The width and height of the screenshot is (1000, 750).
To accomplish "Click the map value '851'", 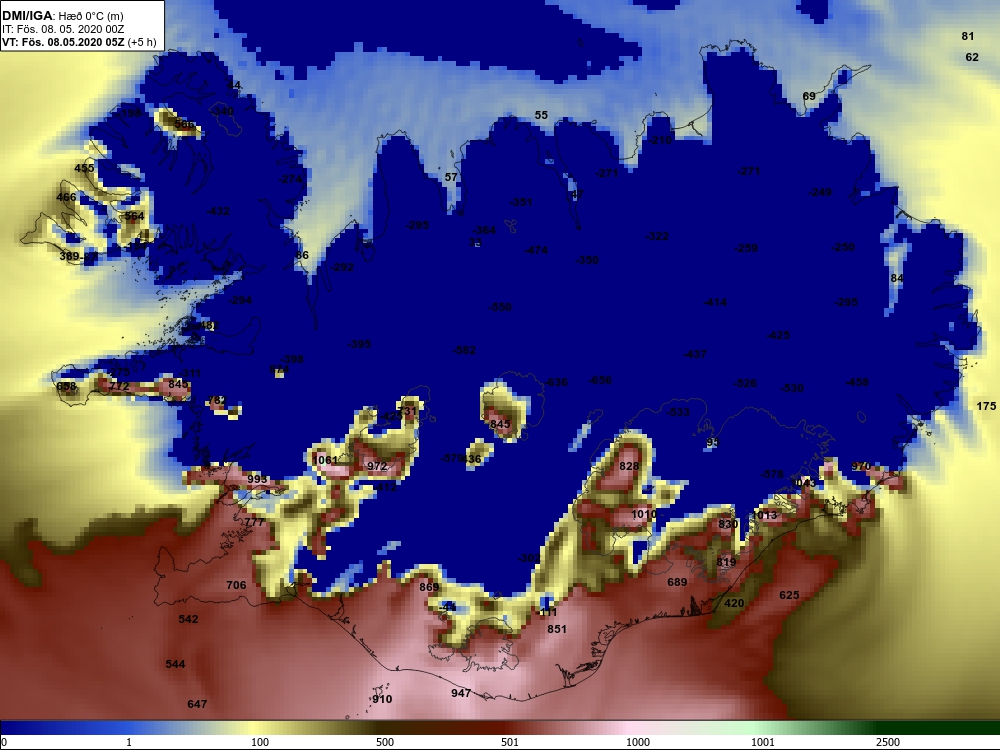I will tap(557, 628).
